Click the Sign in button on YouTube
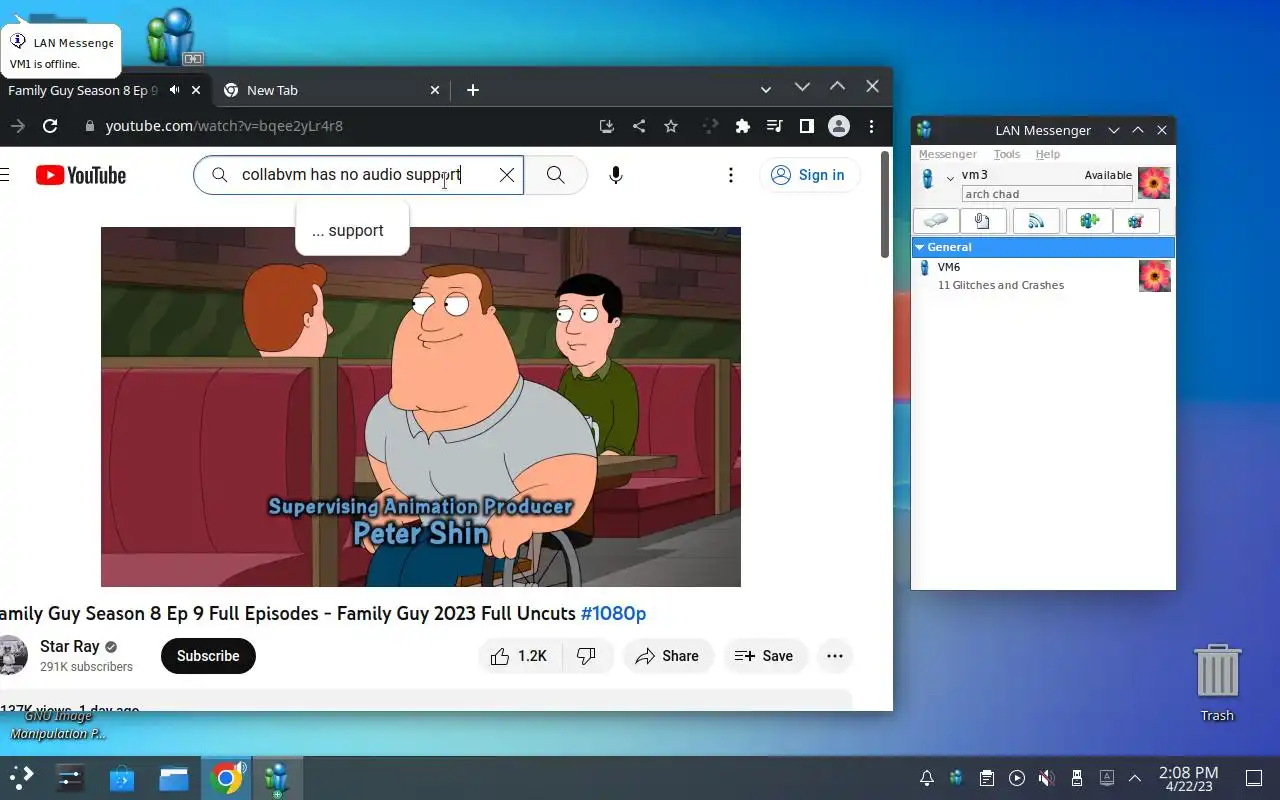Screen dimensions: 1280x800 810,175
